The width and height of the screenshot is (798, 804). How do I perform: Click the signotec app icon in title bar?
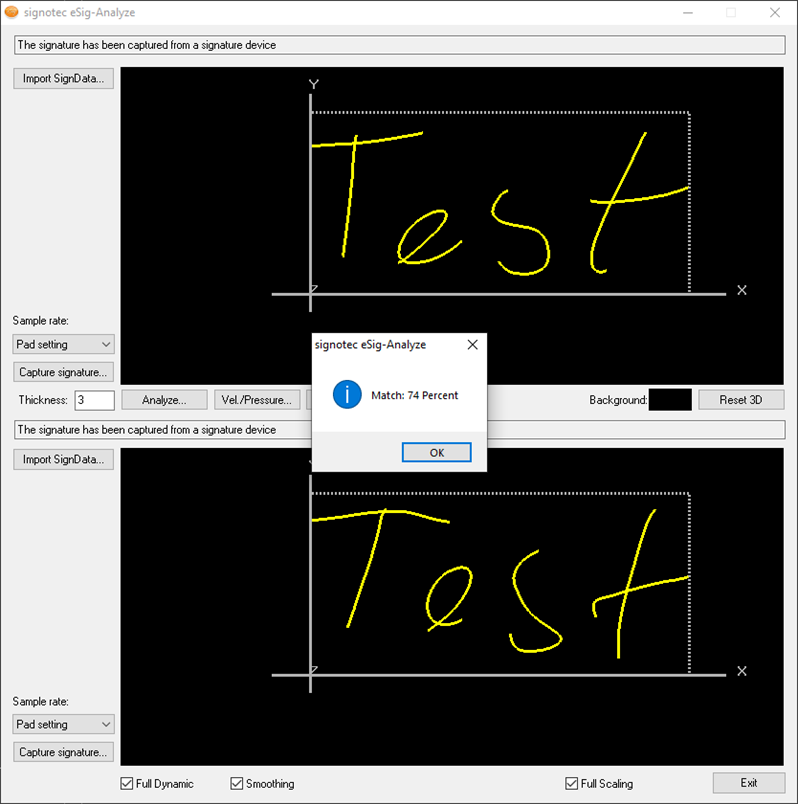pos(11,12)
